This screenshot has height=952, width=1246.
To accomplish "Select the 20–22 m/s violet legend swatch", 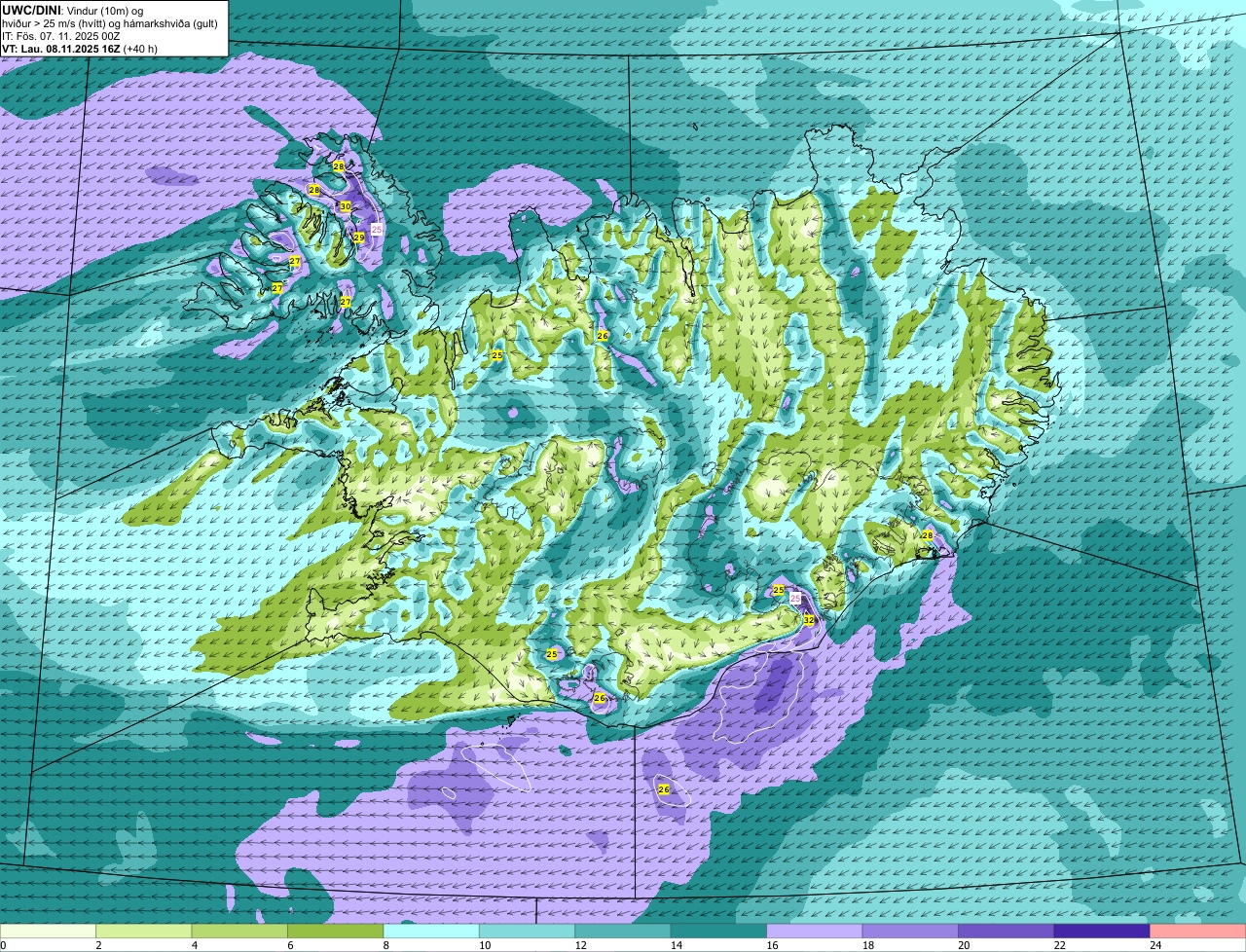I will pyautogui.click(x=1008, y=932).
